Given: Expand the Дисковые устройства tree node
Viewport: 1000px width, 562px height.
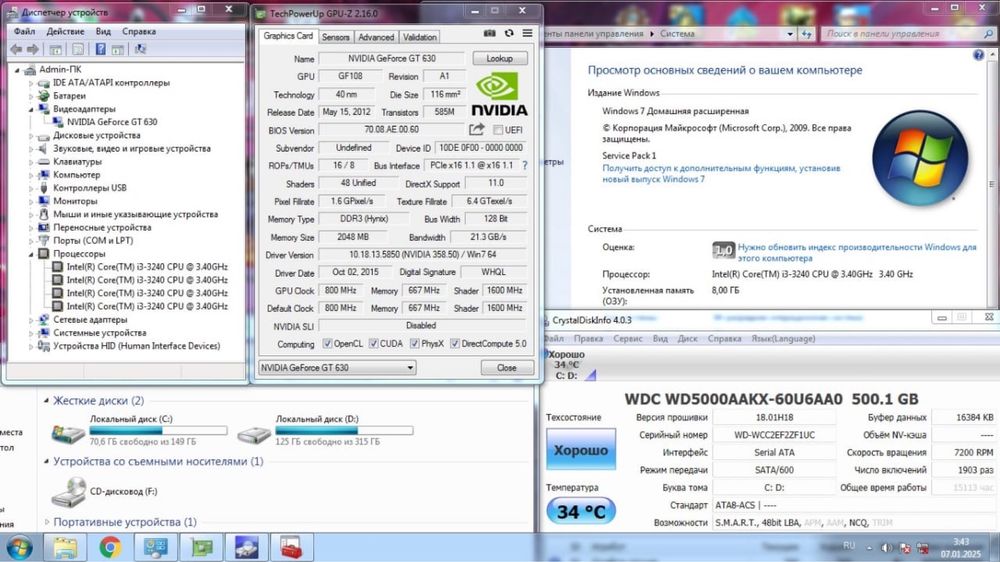Looking at the screenshot, I should [x=31, y=136].
